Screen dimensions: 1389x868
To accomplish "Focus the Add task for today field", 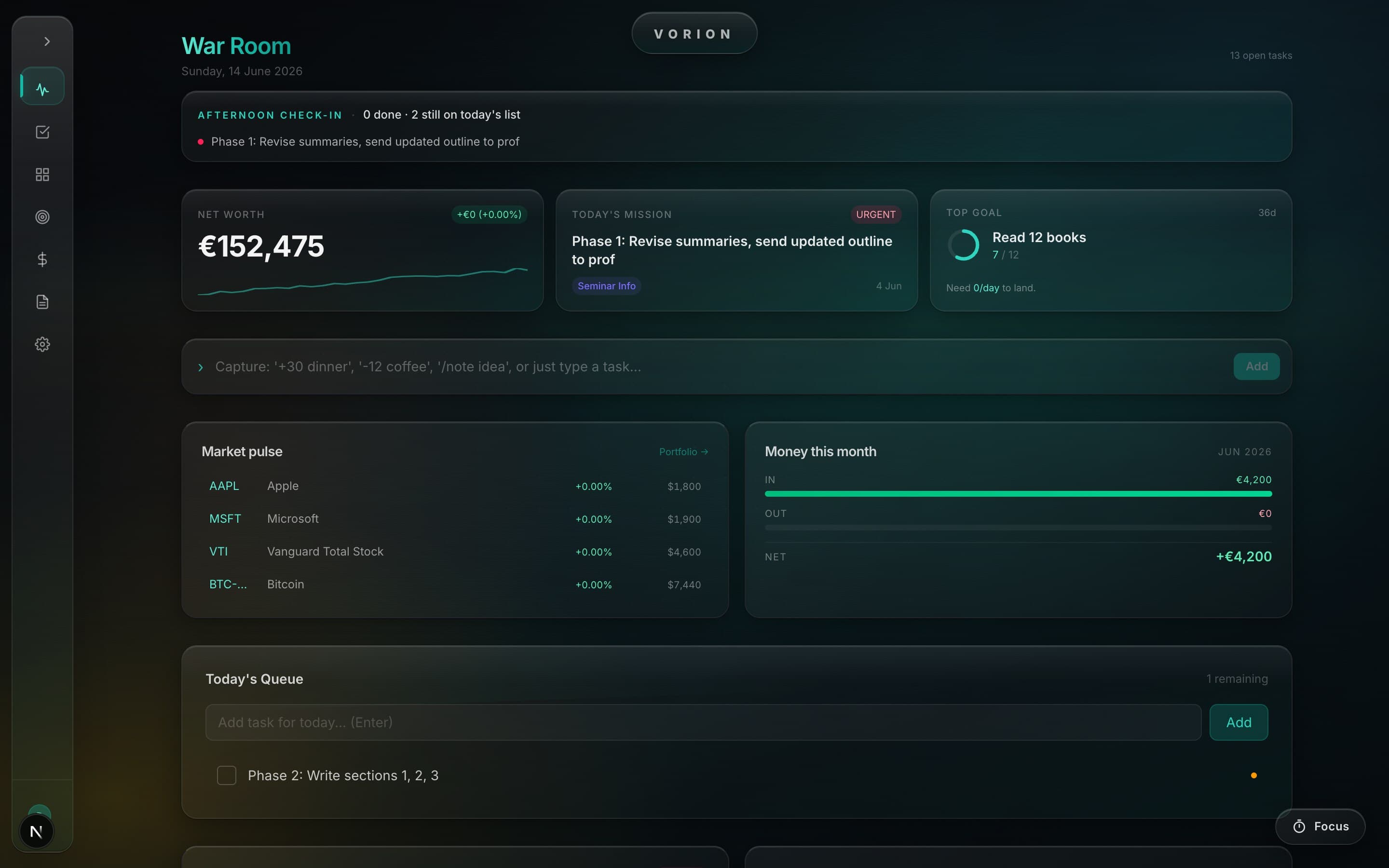I will click(x=703, y=722).
